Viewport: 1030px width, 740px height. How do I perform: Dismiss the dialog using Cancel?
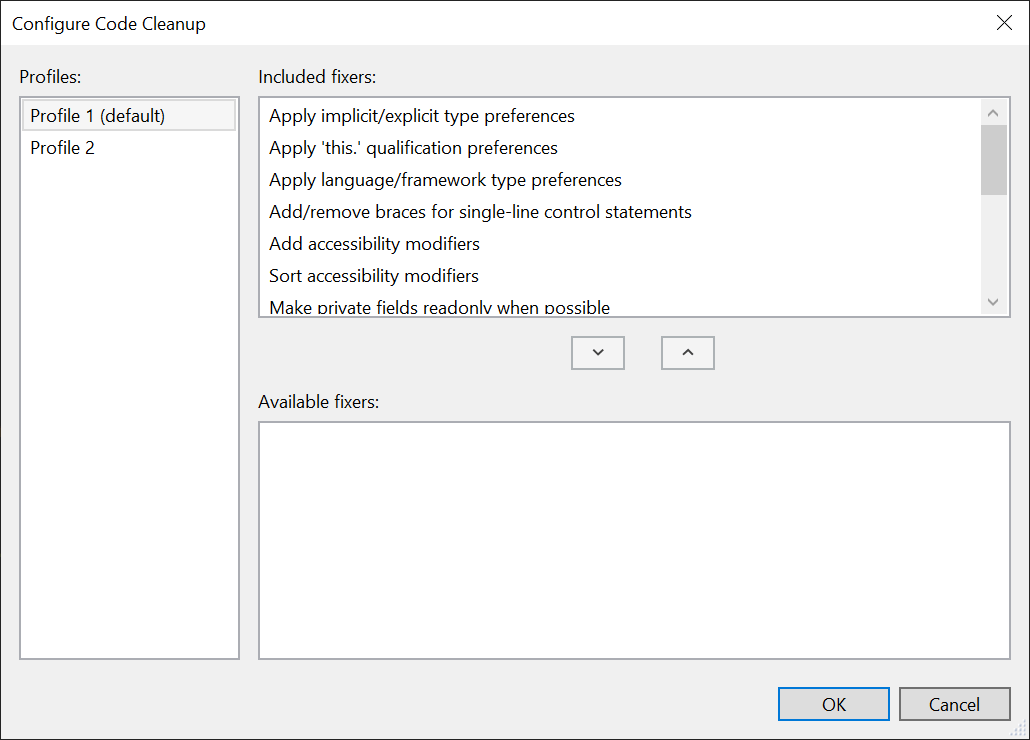954,704
